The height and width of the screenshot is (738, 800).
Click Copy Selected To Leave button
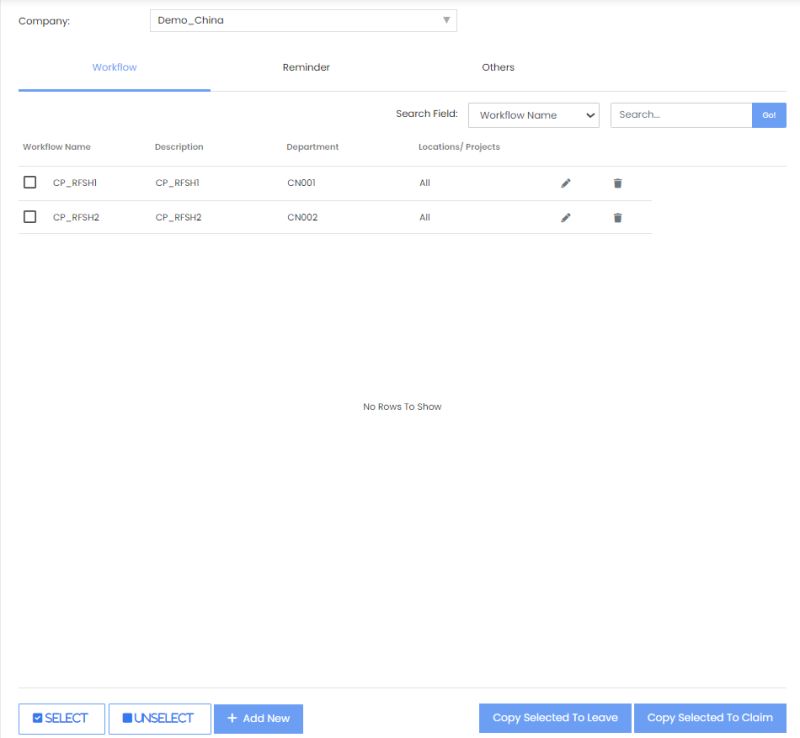pyautogui.click(x=555, y=718)
